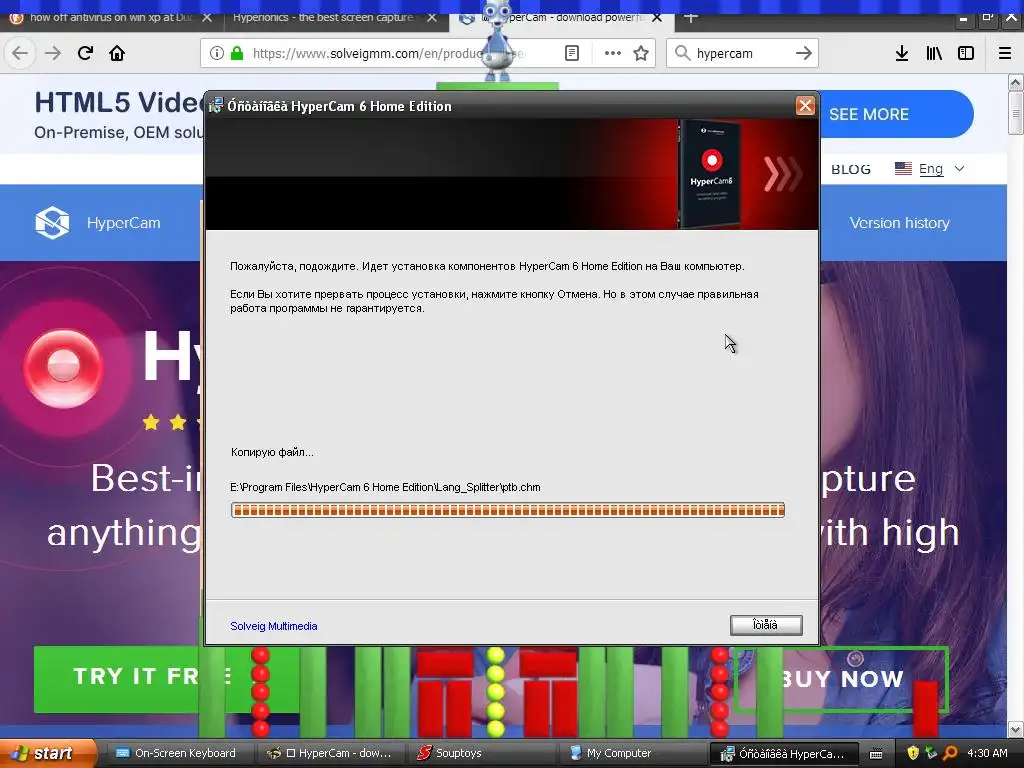Open the library bookshelf icon
Screen dimensions: 1024x768
coord(934,53)
